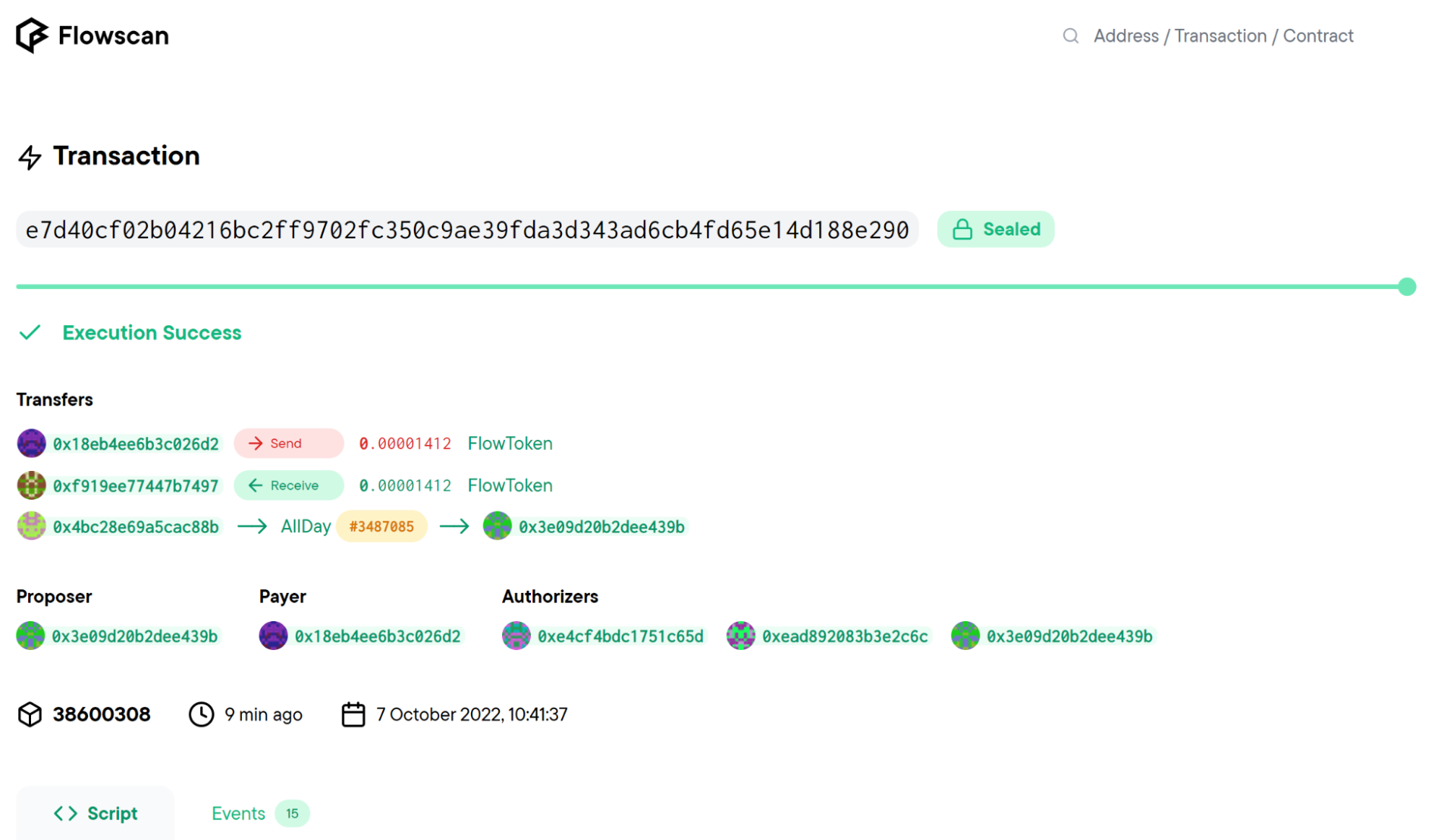Click the Flowscan logo icon
The width and height of the screenshot is (1444, 840).
(x=32, y=35)
